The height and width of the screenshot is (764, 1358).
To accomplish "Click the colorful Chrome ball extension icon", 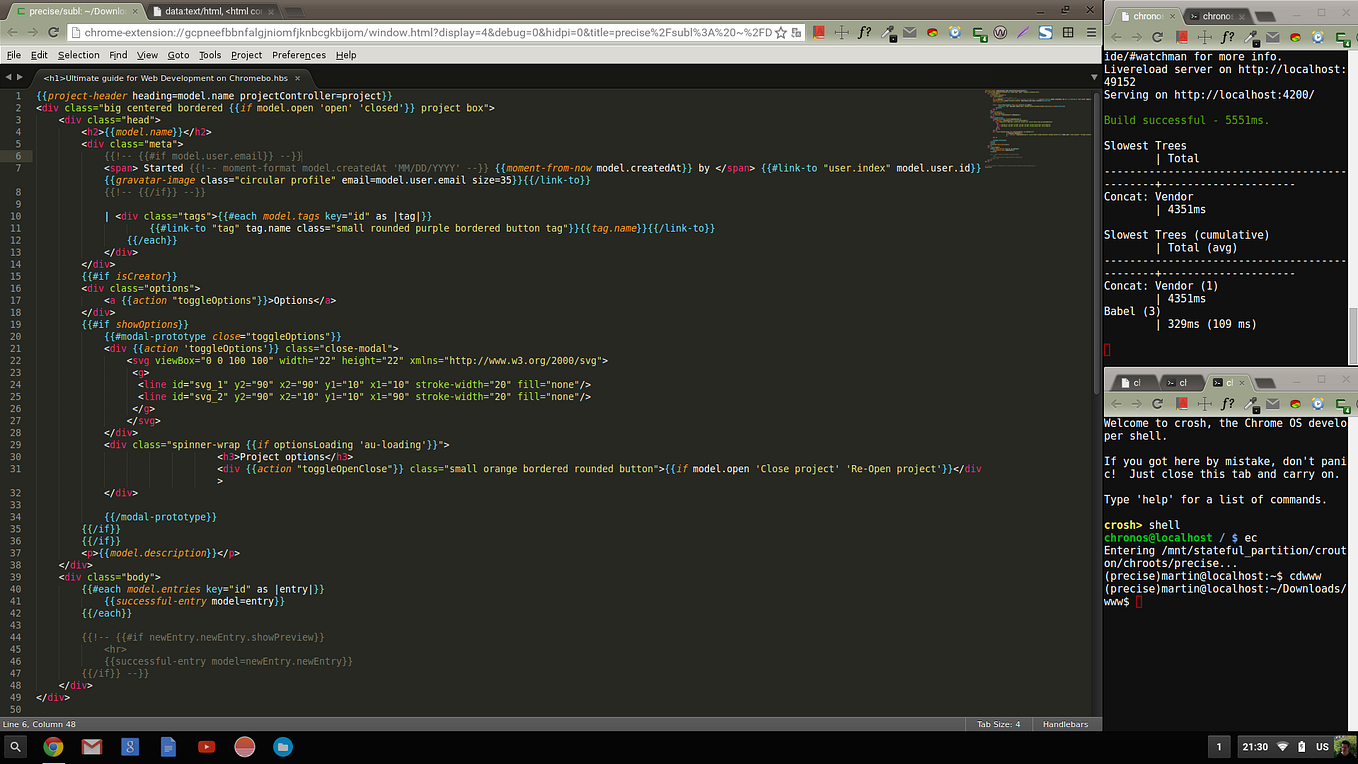I will coord(933,33).
